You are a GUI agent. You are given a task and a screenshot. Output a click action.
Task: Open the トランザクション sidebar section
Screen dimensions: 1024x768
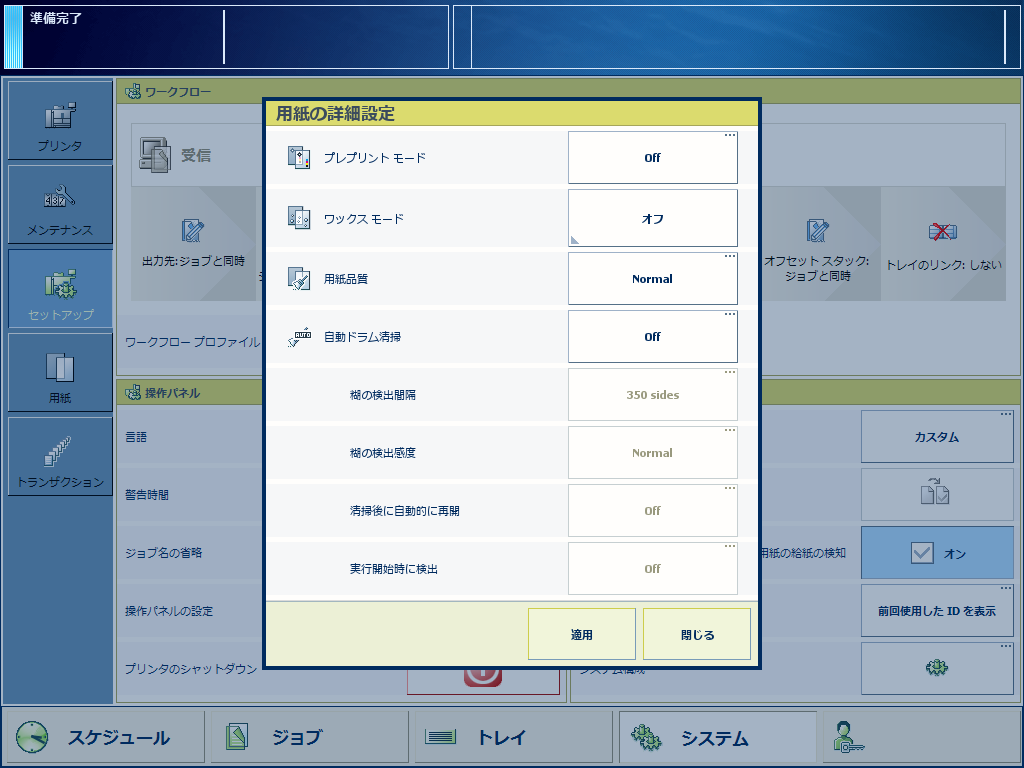click(60, 457)
